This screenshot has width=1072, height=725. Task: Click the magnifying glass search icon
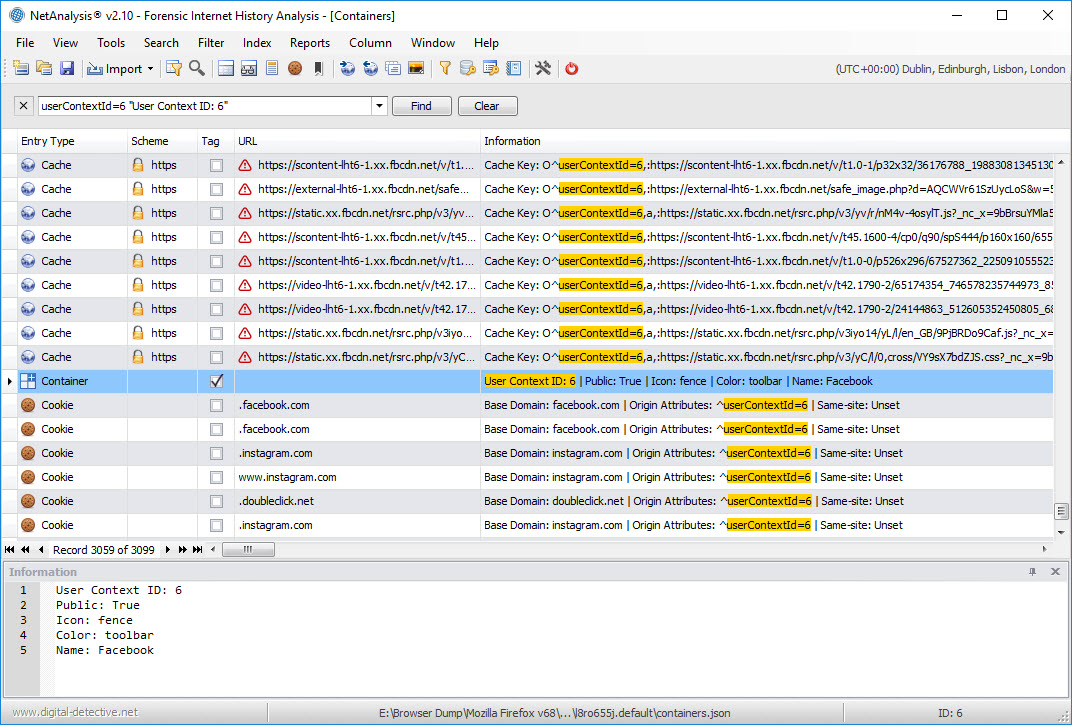[197, 68]
